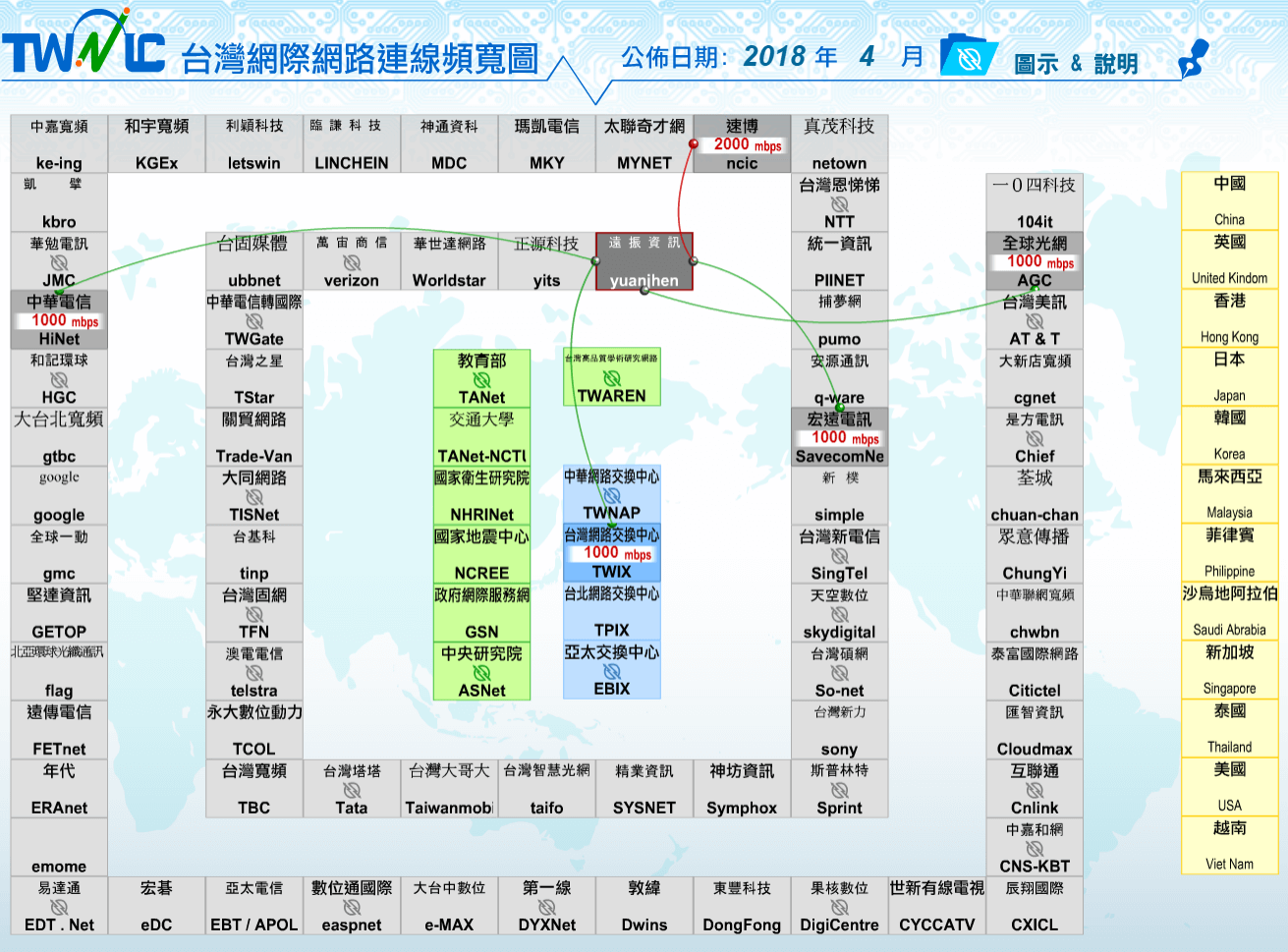Select the Japan 日本 country cell

click(x=1229, y=376)
